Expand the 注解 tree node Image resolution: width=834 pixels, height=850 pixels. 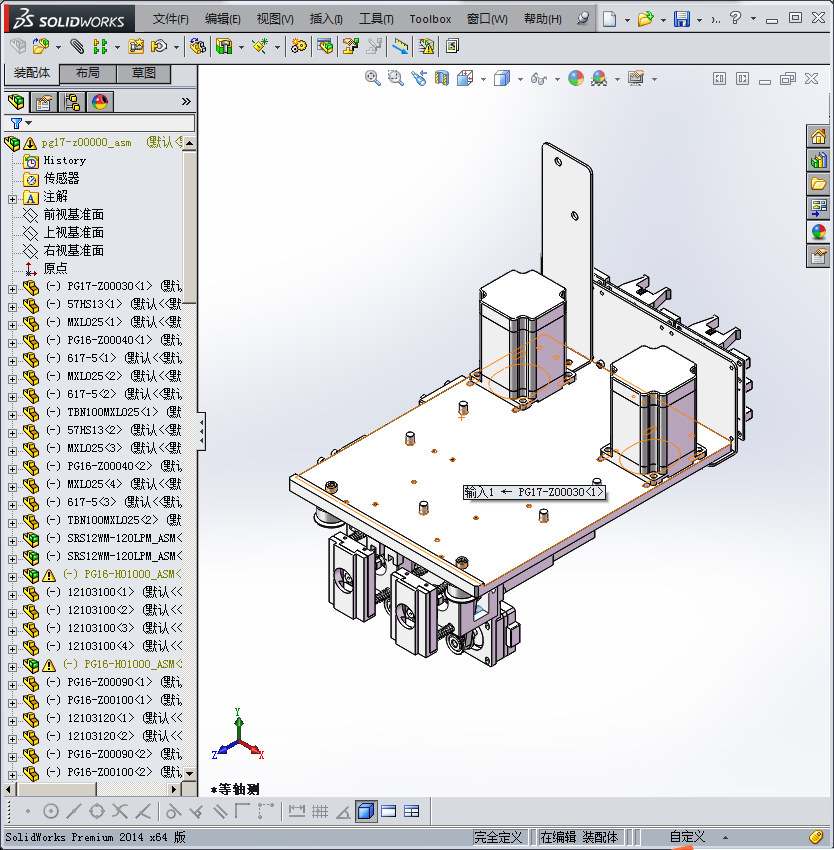(x=12, y=199)
